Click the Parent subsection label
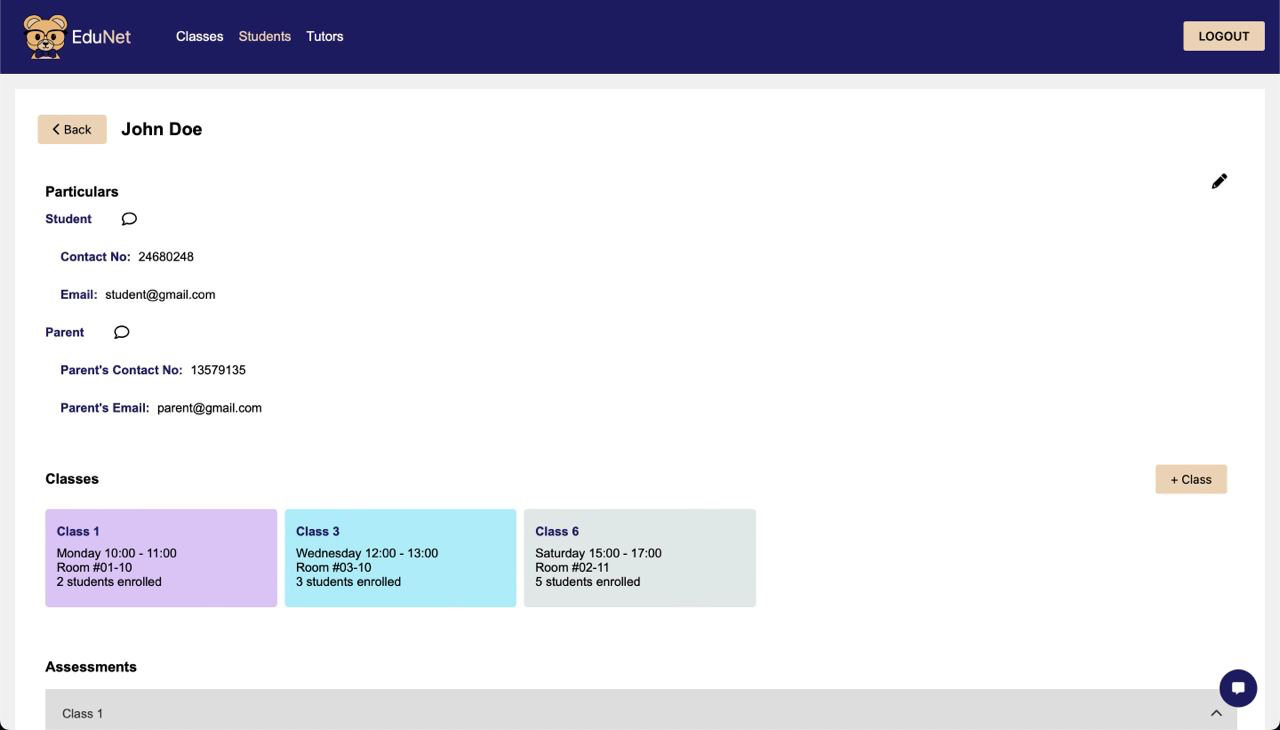 (65, 332)
